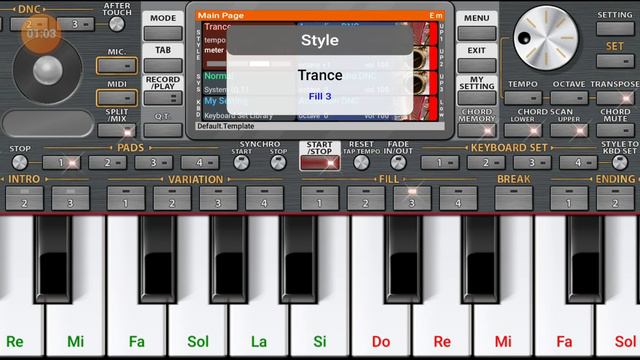This screenshot has height=360, width=640.
Task: Click STYLE TO KBD SET knob
Action: (620, 162)
